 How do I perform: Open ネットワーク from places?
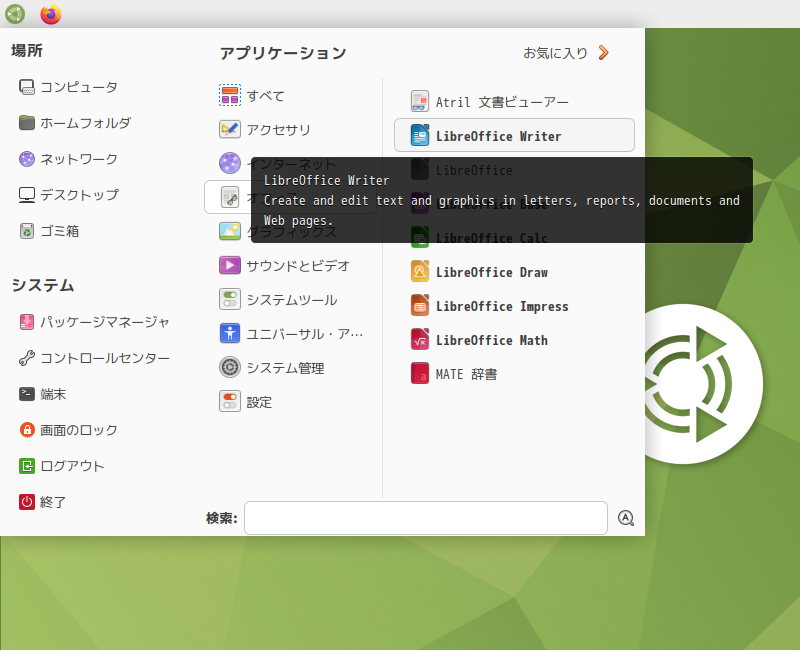68,159
